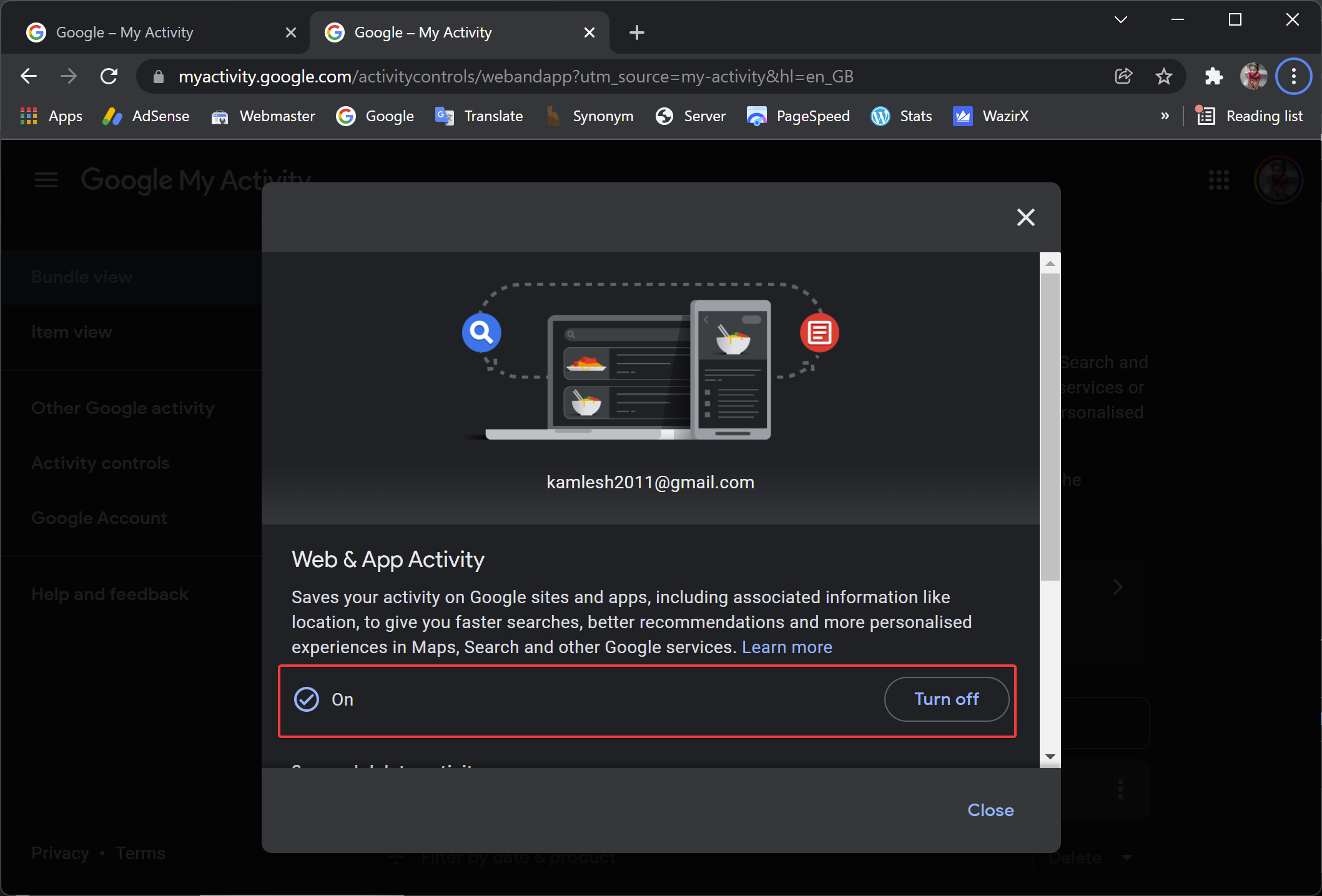Click the dialog scrollbar thumb
Viewport: 1322px width, 896px height.
pos(1050,426)
